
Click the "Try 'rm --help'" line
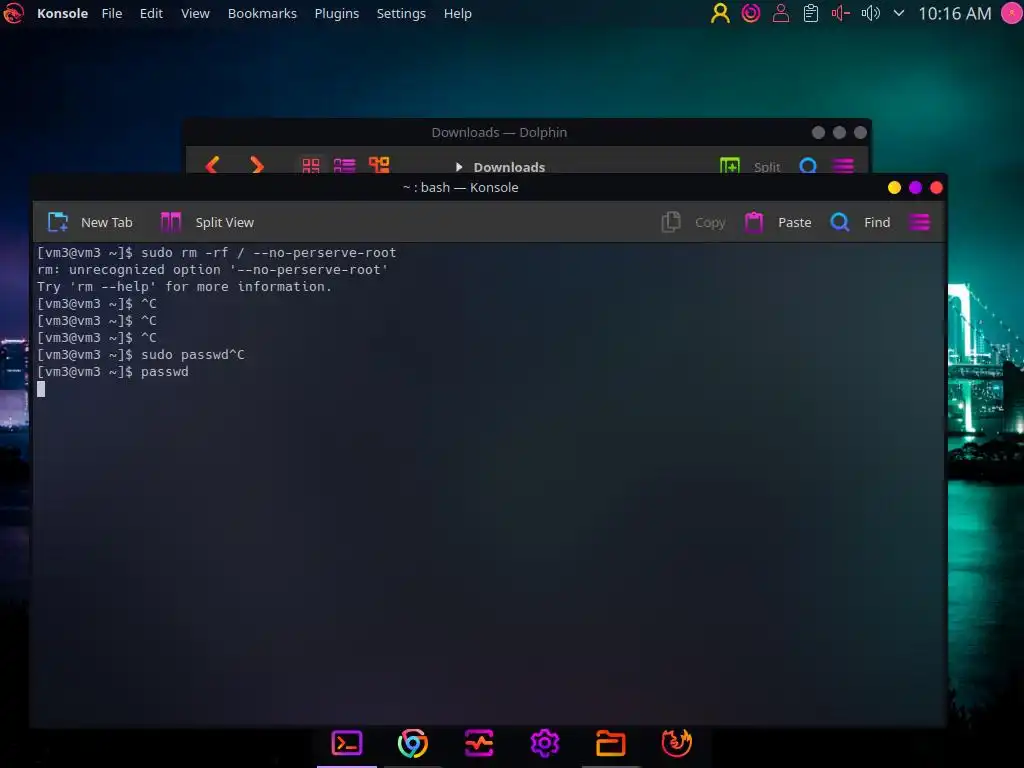184,287
